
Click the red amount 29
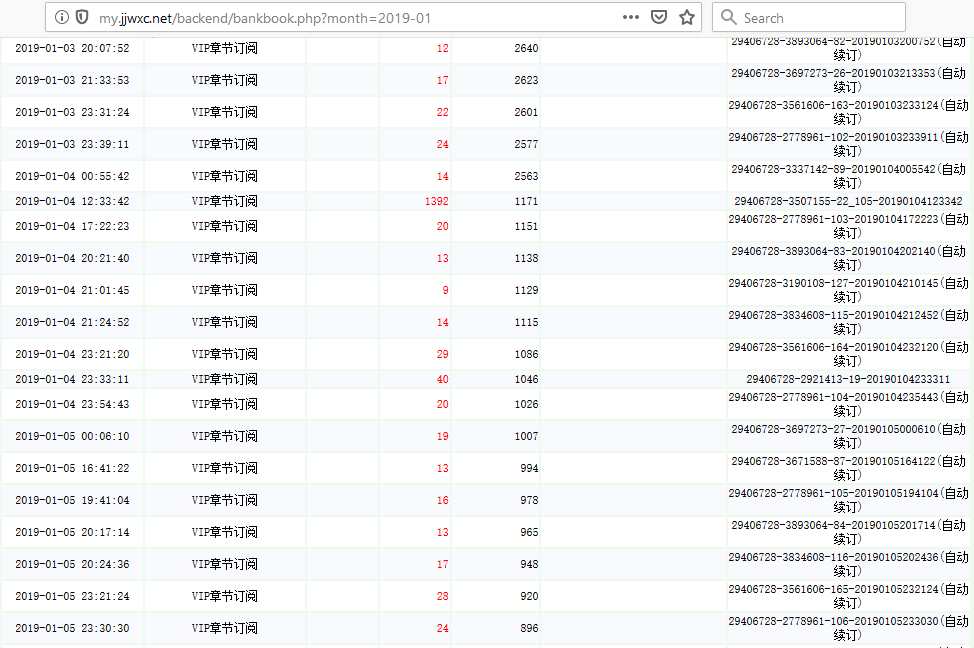coord(442,354)
